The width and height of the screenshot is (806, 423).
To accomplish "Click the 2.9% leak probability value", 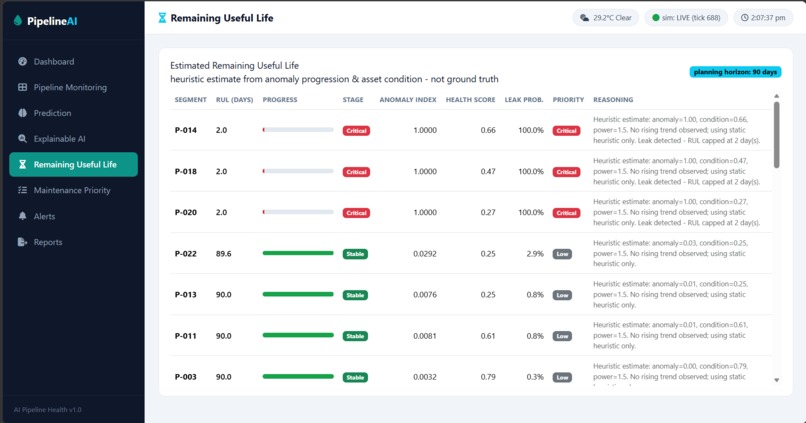I will tap(535, 253).
